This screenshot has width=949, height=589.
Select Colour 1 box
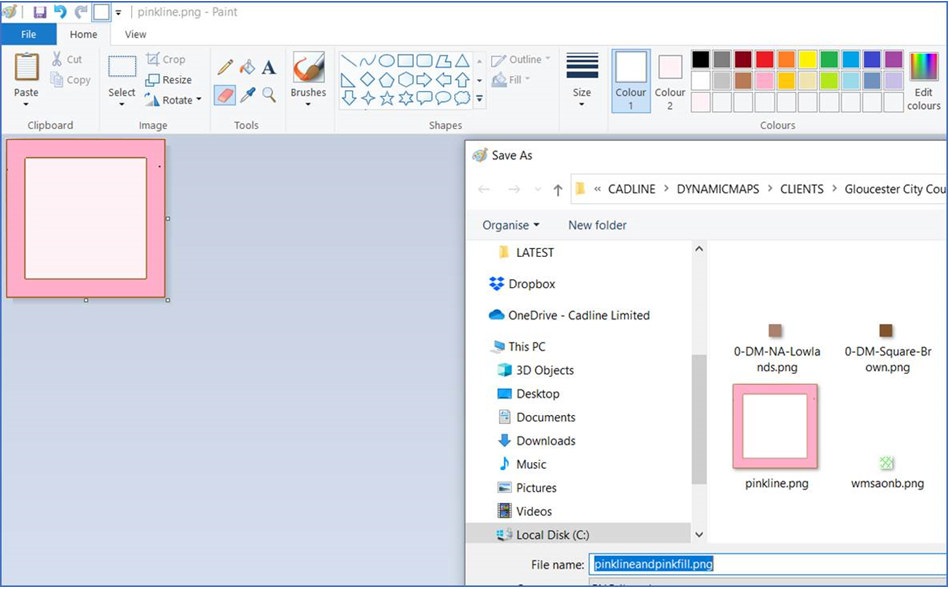pyautogui.click(x=631, y=81)
